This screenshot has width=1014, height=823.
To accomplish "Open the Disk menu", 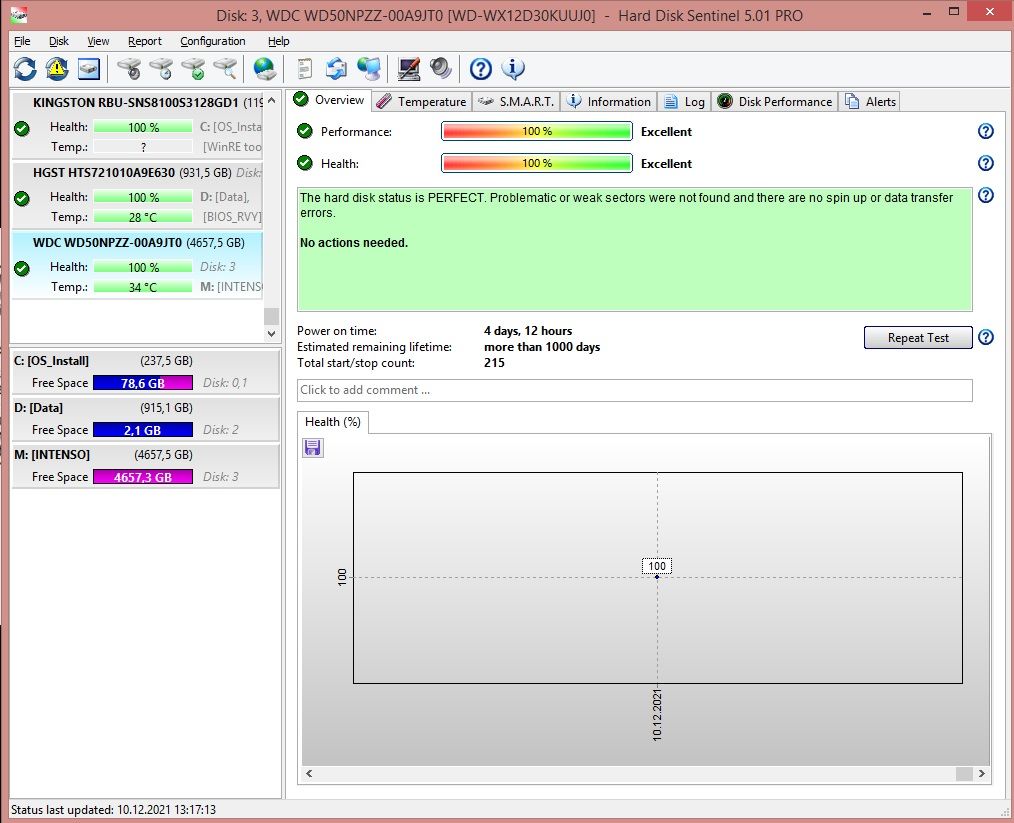I will pos(59,41).
